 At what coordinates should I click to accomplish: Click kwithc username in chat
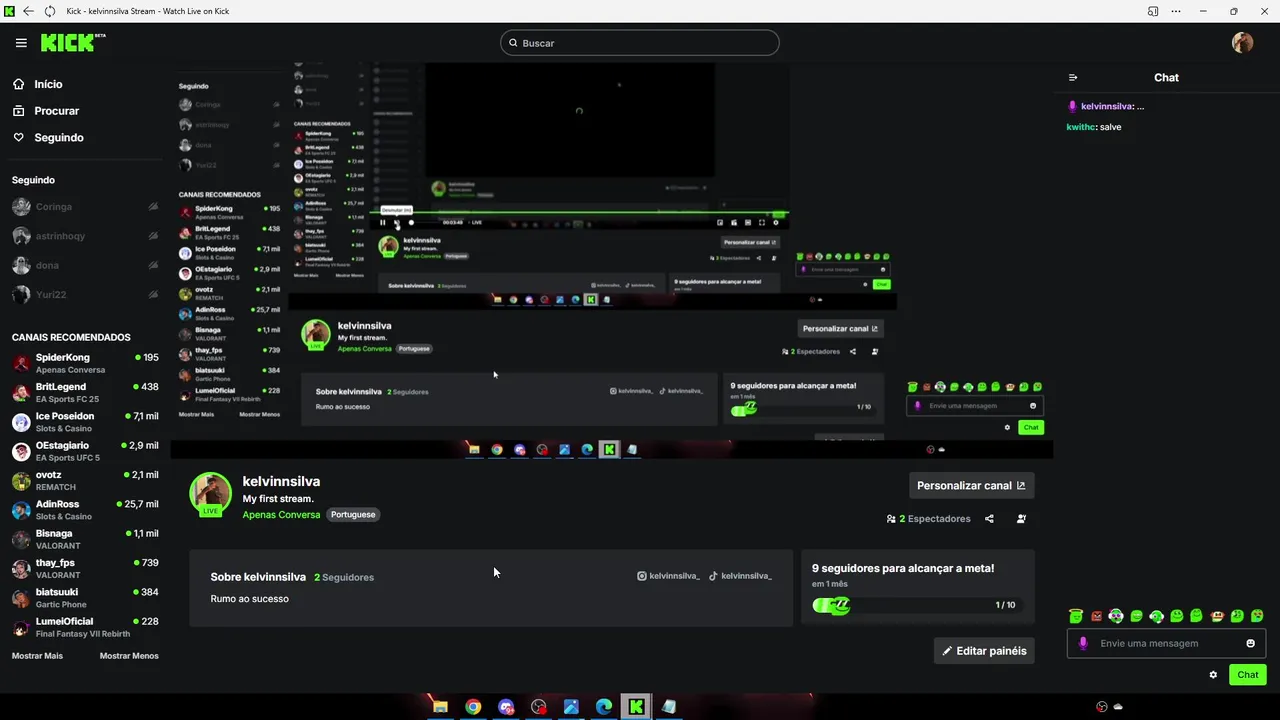coord(1081,127)
